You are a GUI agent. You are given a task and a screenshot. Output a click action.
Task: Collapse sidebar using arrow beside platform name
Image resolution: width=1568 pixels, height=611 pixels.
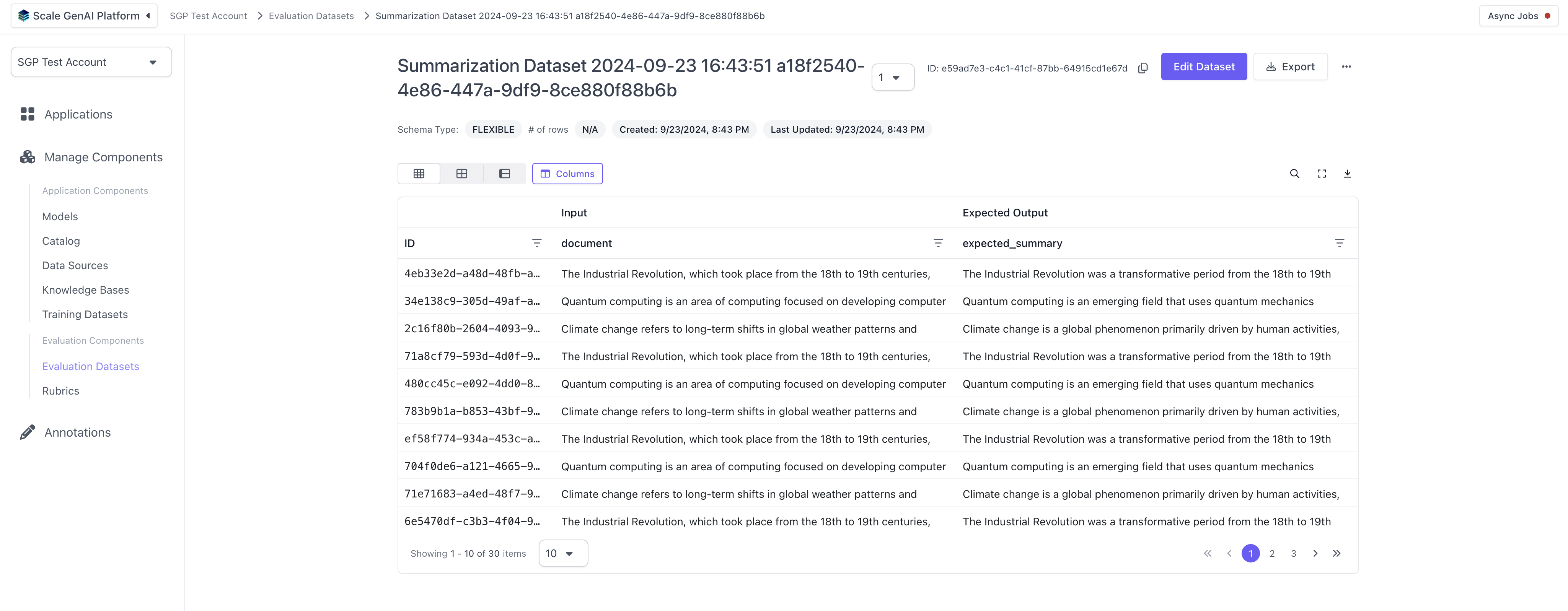(148, 16)
